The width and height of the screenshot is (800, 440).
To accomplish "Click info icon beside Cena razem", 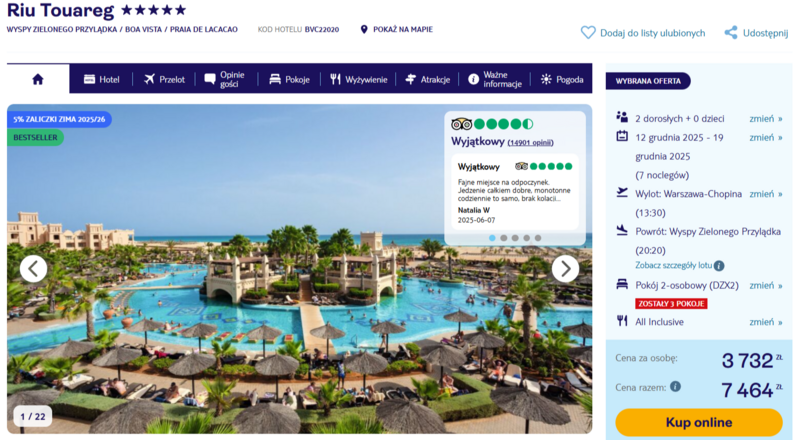I will coord(675,386).
